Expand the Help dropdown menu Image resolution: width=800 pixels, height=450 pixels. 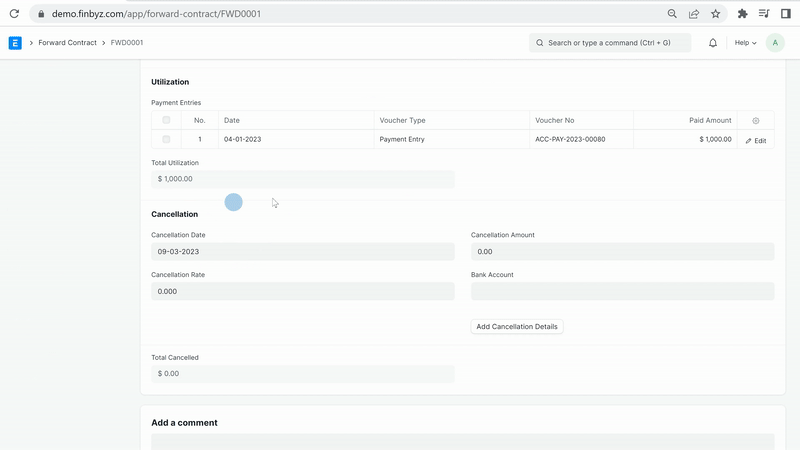coord(745,43)
